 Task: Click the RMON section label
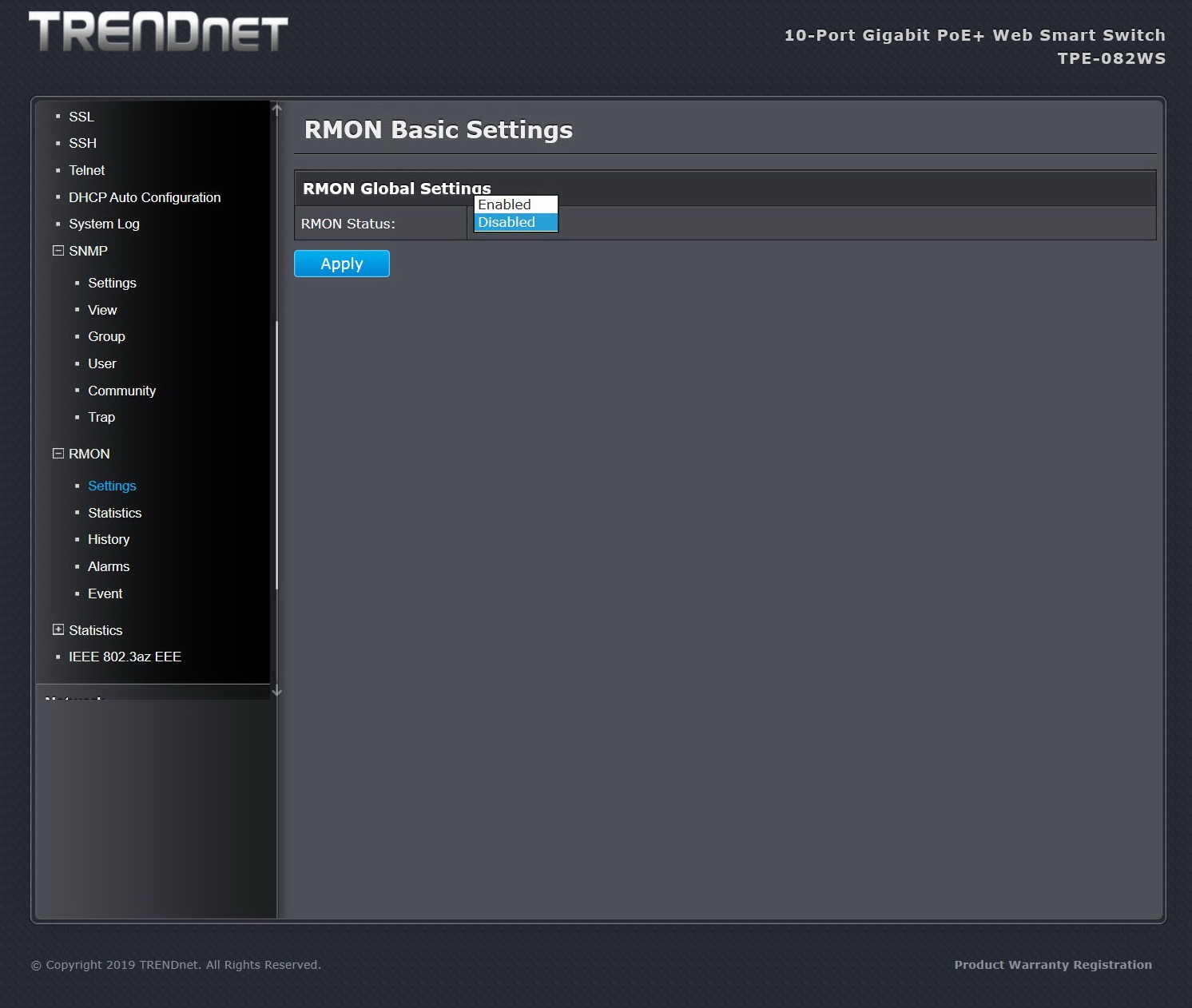click(x=89, y=454)
